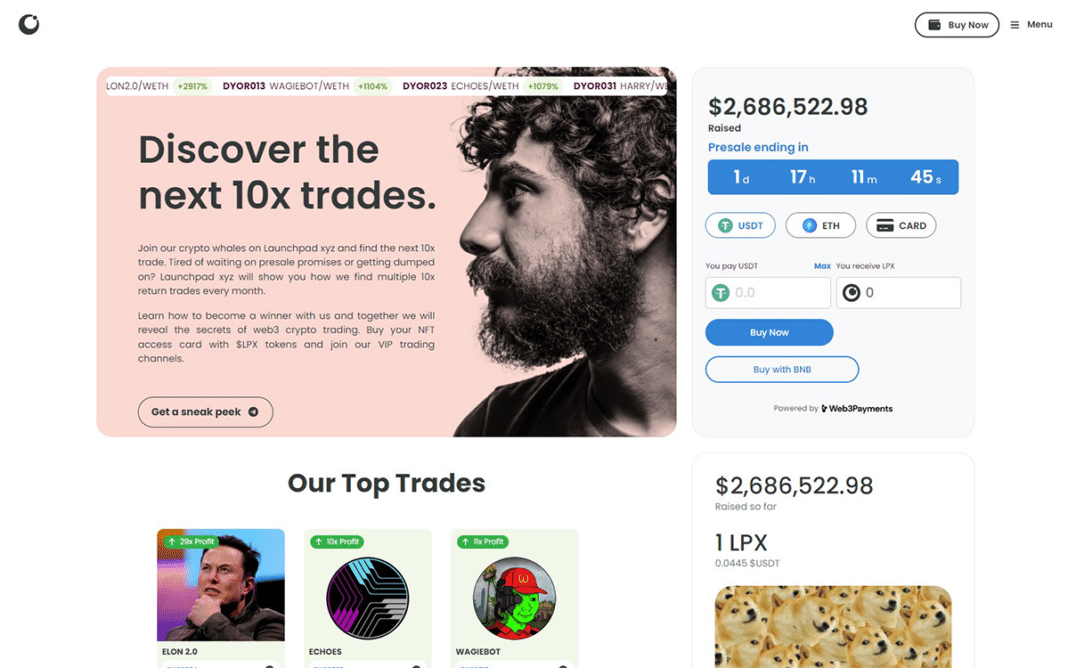Click Buy with BNB button
This screenshot has height=668, width=1068.
tap(782, 369)
